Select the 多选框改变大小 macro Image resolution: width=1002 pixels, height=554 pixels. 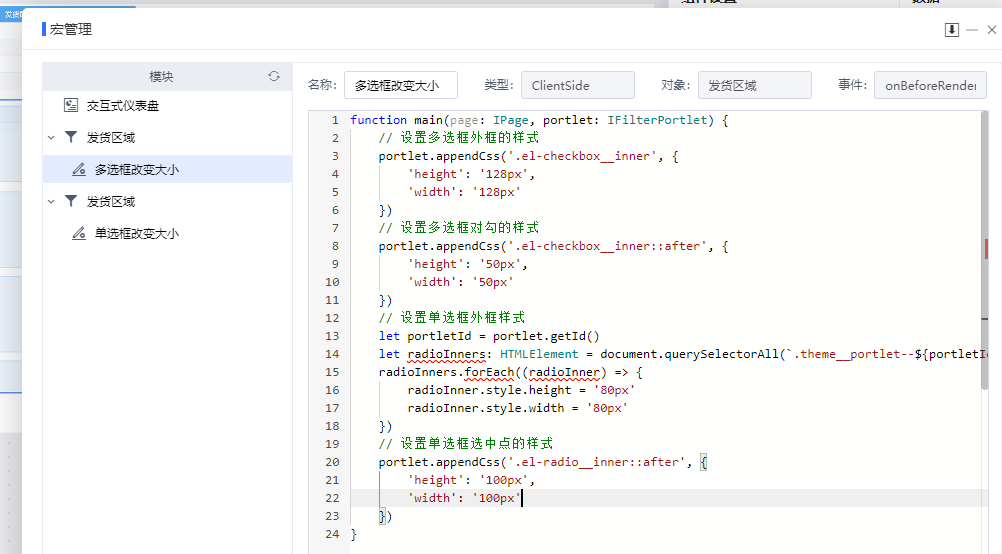click(167, 169)
